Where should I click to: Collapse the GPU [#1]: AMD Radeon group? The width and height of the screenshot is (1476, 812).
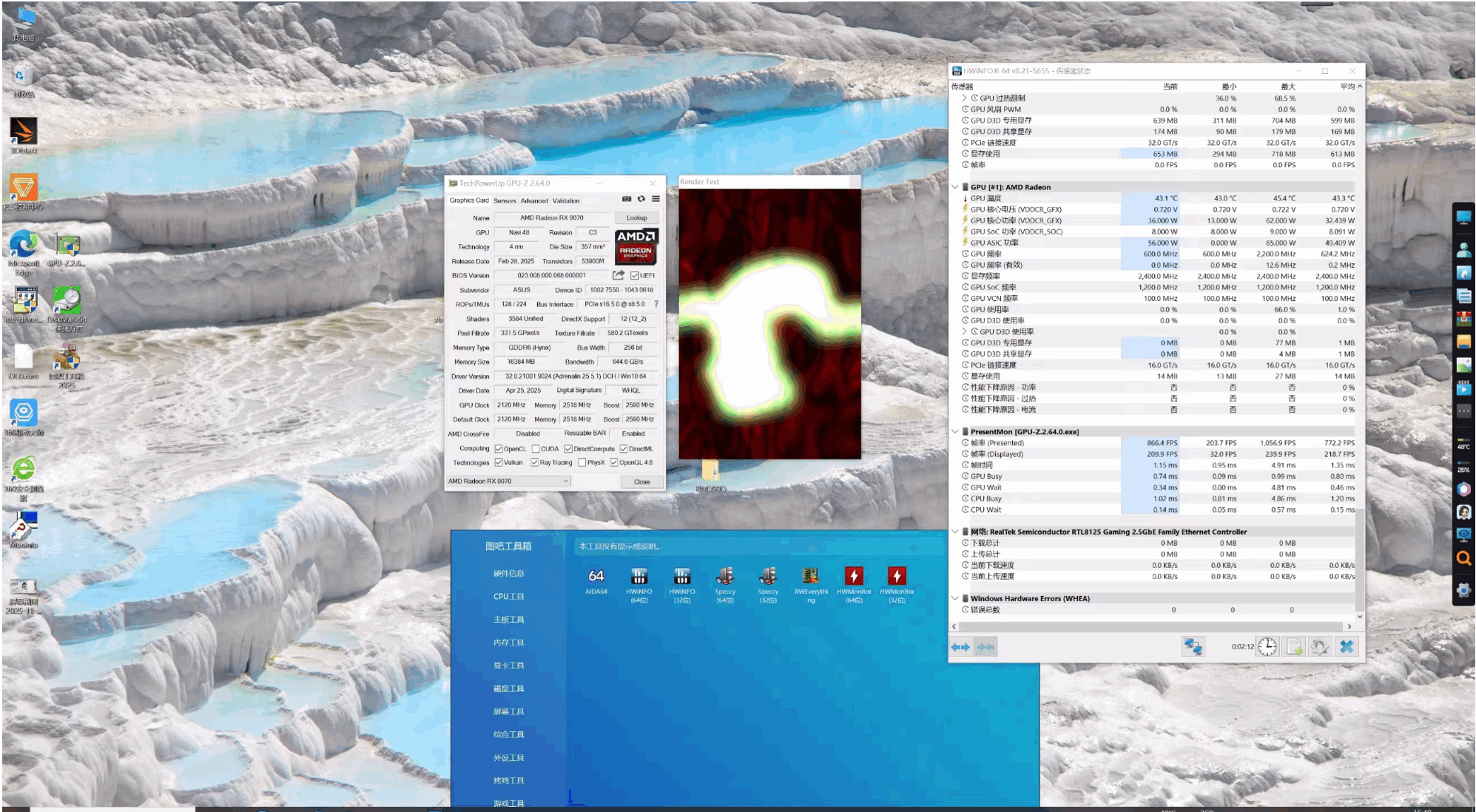[x=955, y=187]
